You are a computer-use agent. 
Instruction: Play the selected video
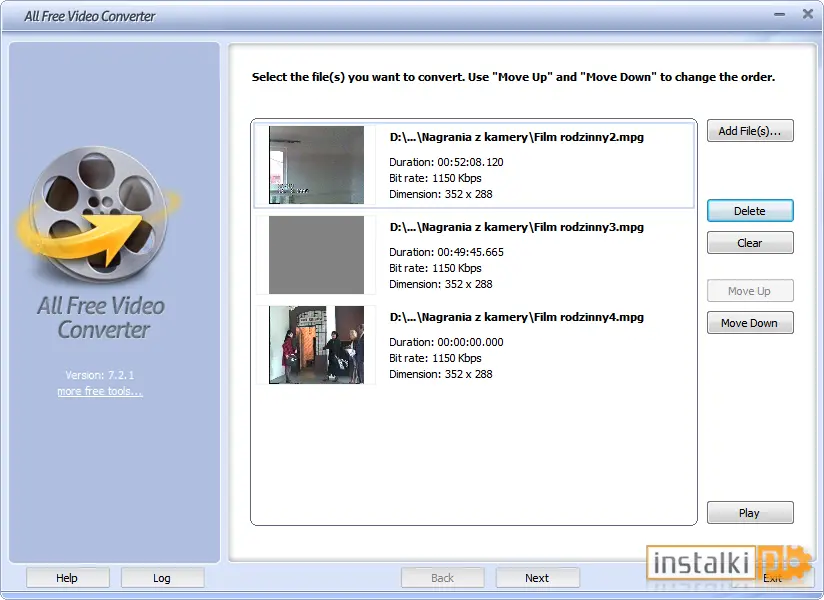(750, 513)
